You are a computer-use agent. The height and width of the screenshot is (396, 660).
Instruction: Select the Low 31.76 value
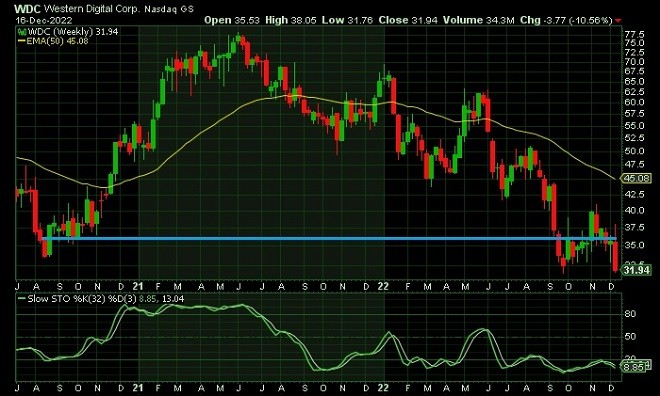(347, 20)
